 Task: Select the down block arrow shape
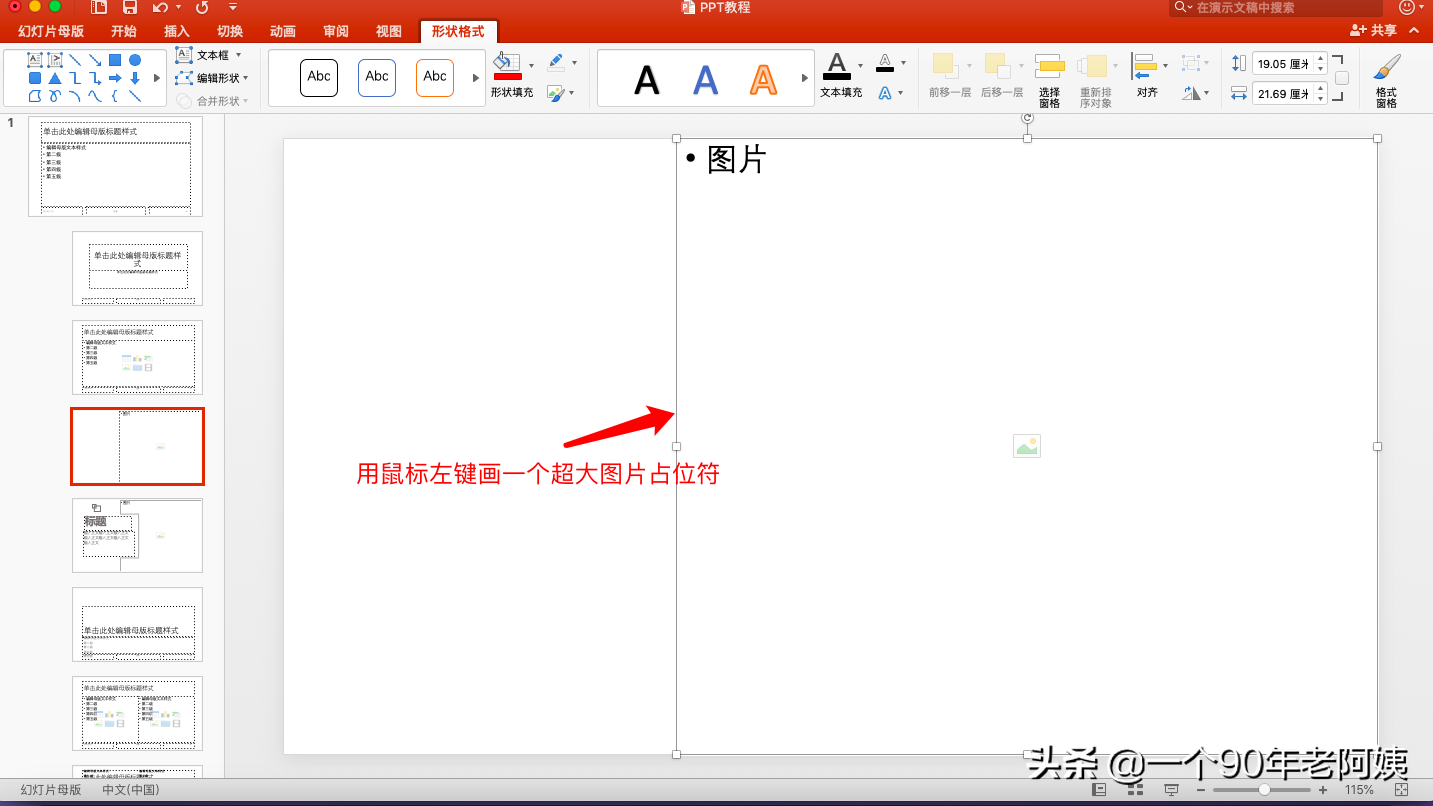coord(135,78)
